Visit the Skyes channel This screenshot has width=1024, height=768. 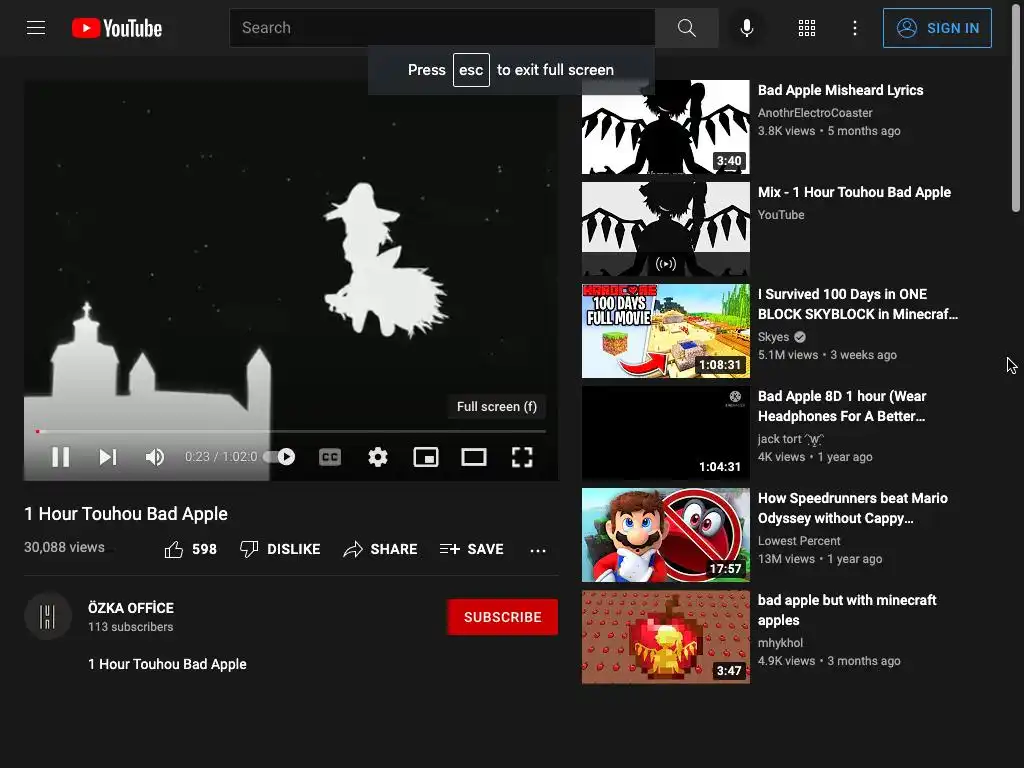[x=774, y=337]
